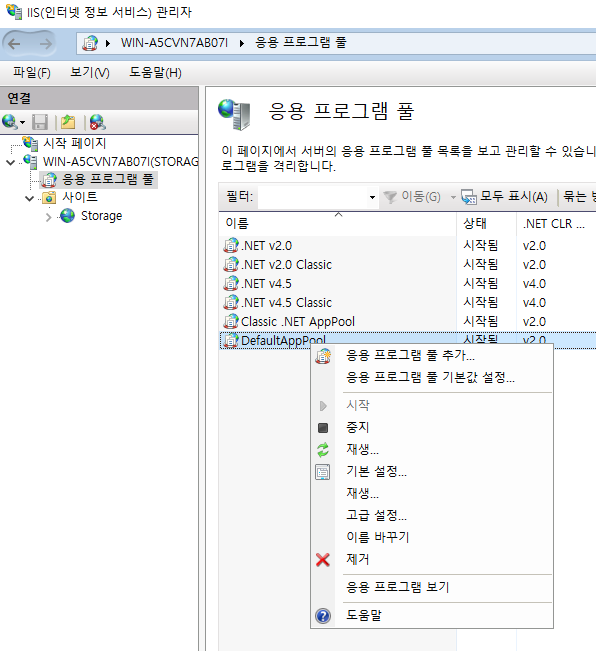Screen dimensions: 596x651
Task: Select the .NET v2.0 Classic row
Action: point(408,264)
